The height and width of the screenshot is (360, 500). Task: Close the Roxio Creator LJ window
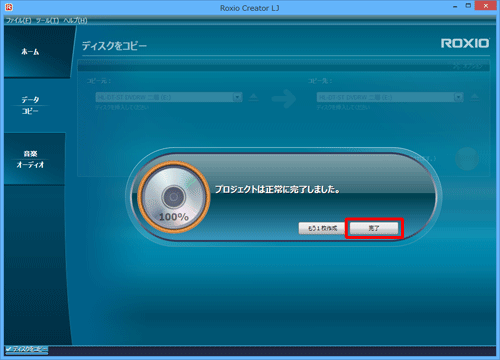coord(486,6)
